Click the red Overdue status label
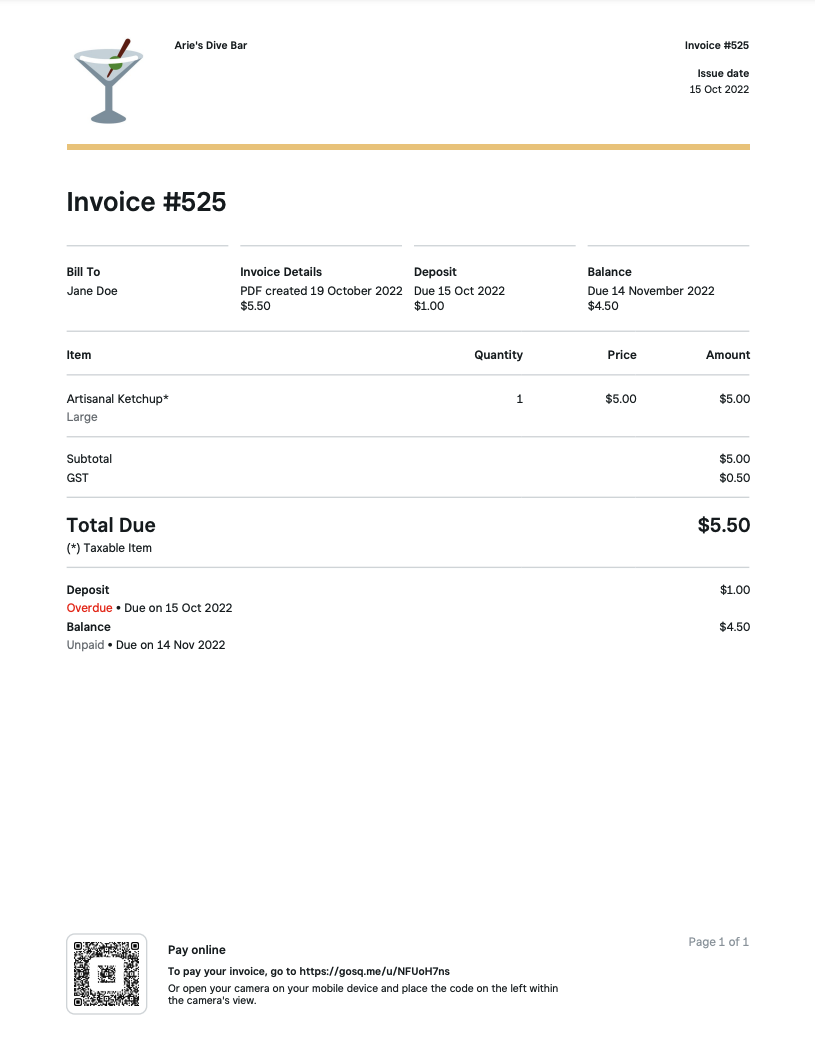This screenshot has width=815, height=1054. [89, 608]
